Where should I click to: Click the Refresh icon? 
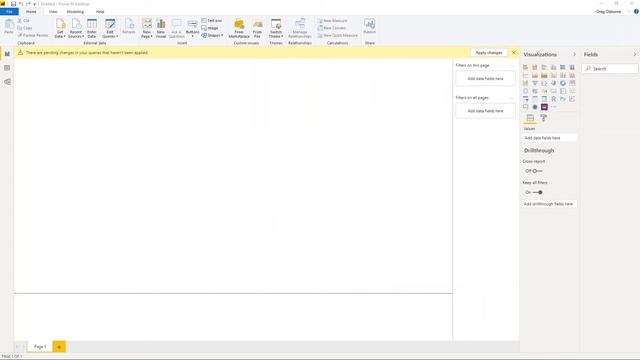click(x=129, y=26)
